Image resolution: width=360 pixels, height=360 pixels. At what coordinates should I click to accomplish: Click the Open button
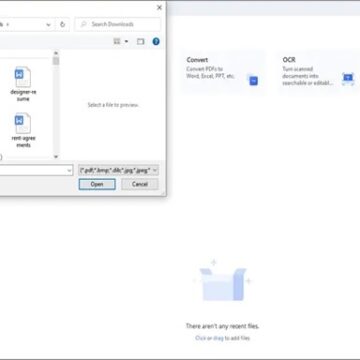point(97,184)
